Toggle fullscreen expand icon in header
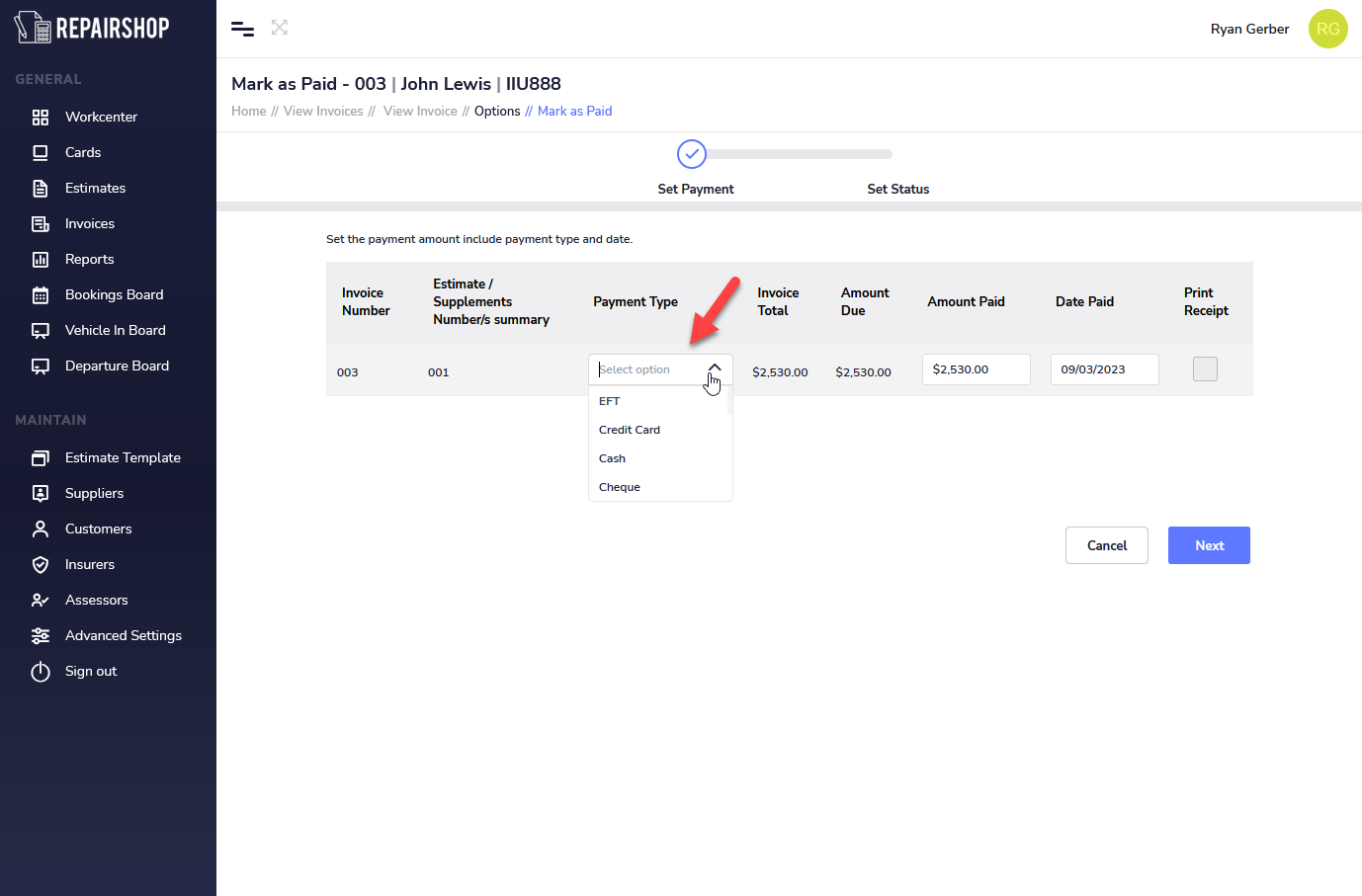The width and height of the screenshot is (1362, 896). pyautogui.click(x=280, y=28)
